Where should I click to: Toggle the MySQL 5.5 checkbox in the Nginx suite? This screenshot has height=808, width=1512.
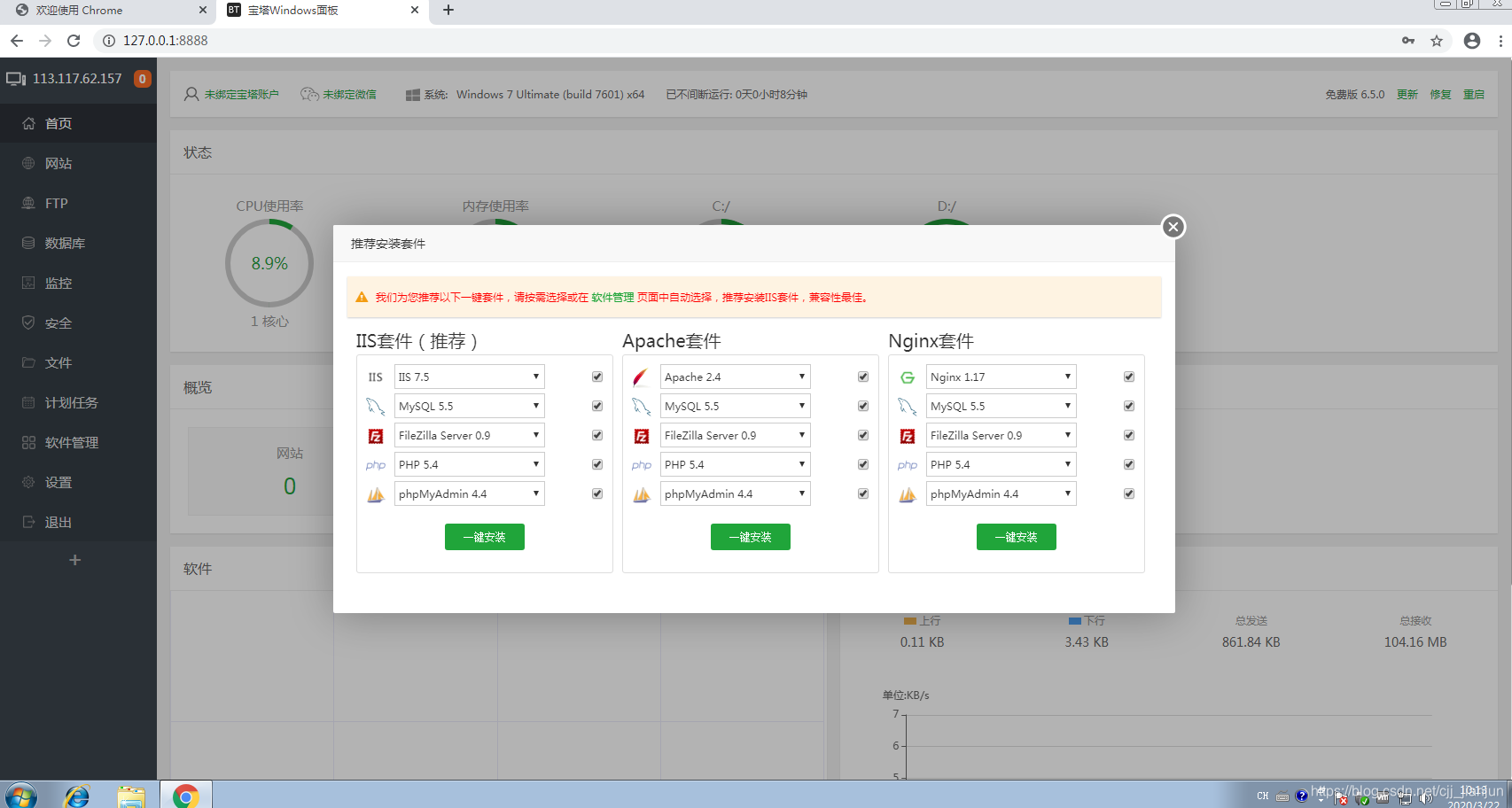(1129, 406)
